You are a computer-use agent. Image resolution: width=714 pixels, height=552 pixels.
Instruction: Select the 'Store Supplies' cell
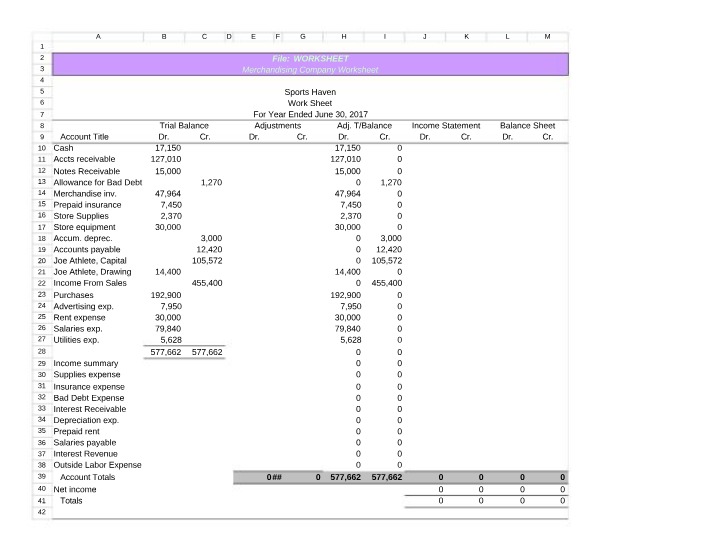coord(81,216)
